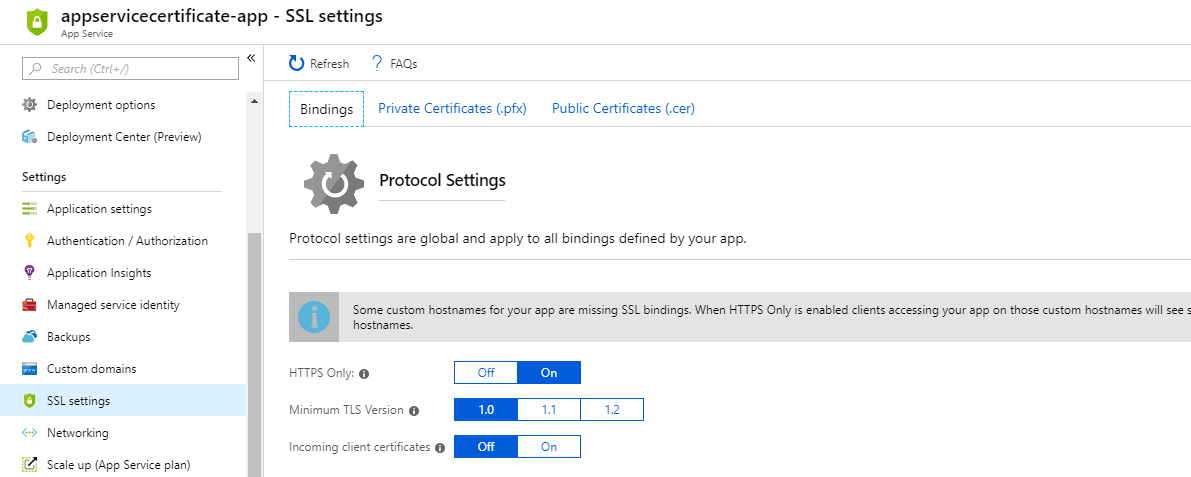Click the sidebar vertical scrollbar
This screenshot has width=1191, height=477.
click(254, 350)
